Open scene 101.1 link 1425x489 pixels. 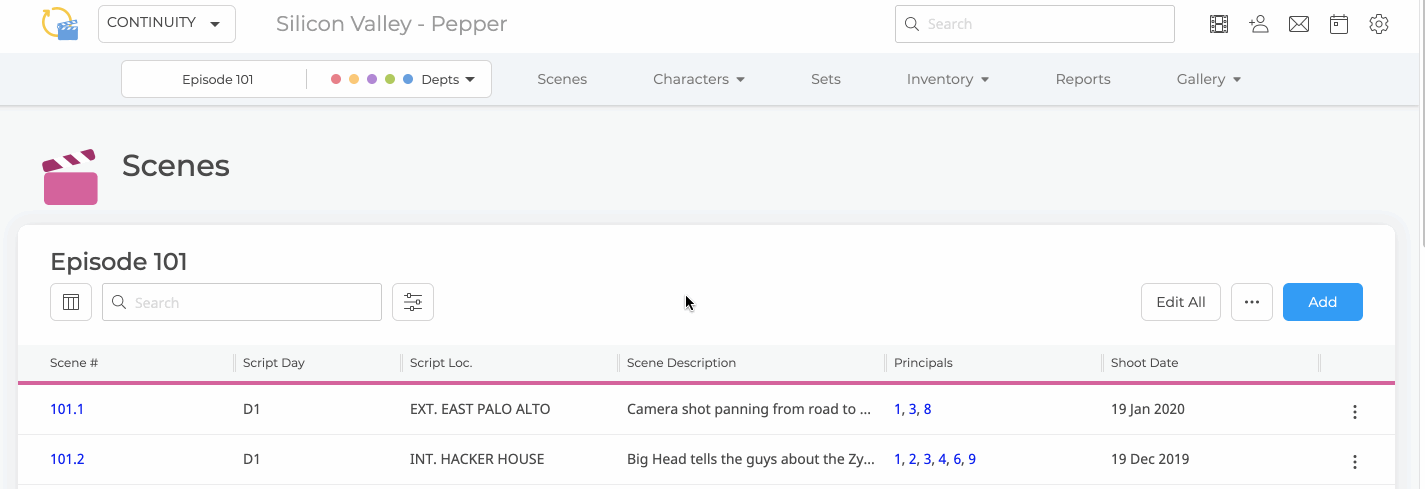[x=67, y=409]
